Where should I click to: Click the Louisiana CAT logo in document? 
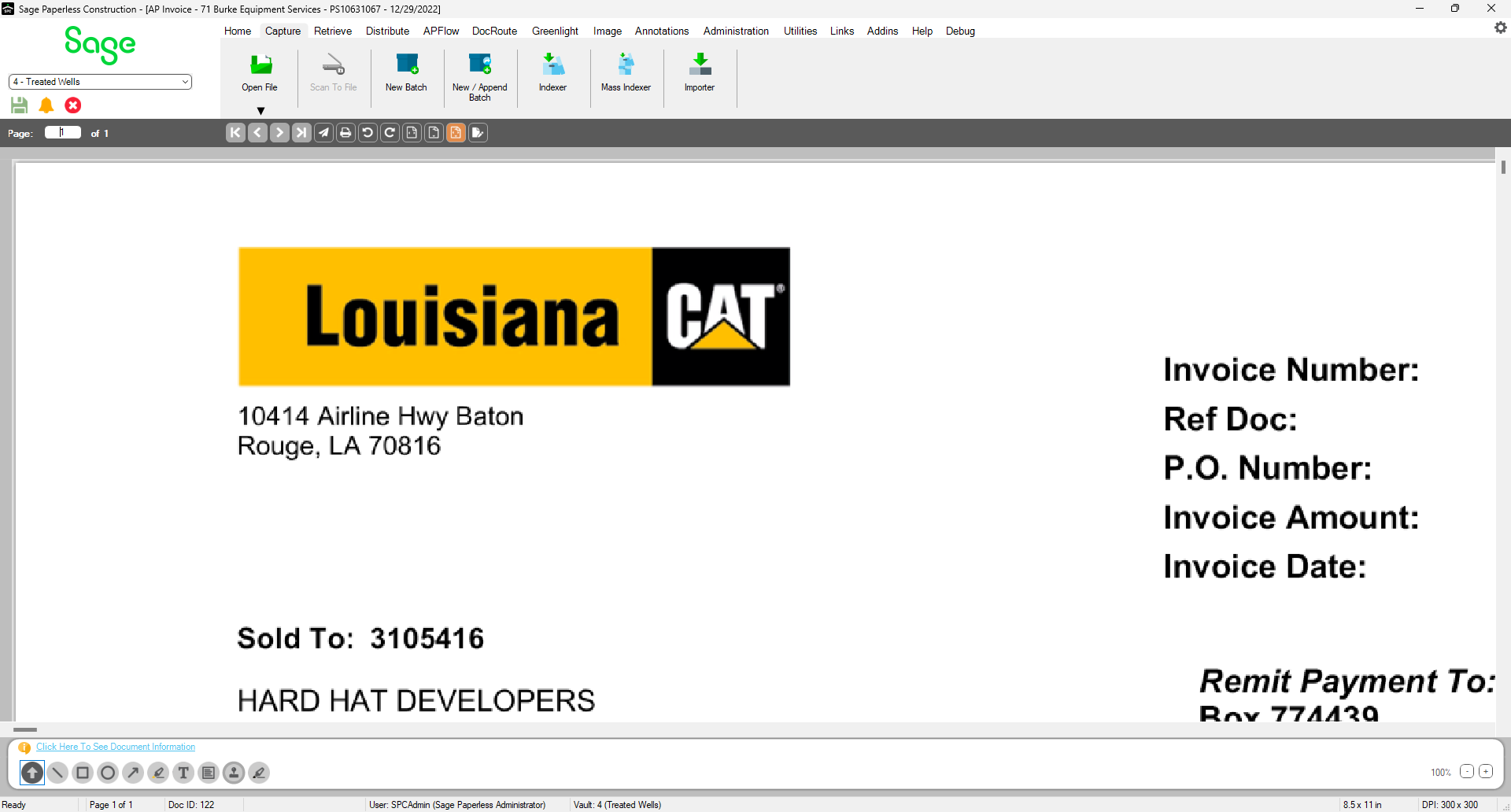(x=515, y=316)
